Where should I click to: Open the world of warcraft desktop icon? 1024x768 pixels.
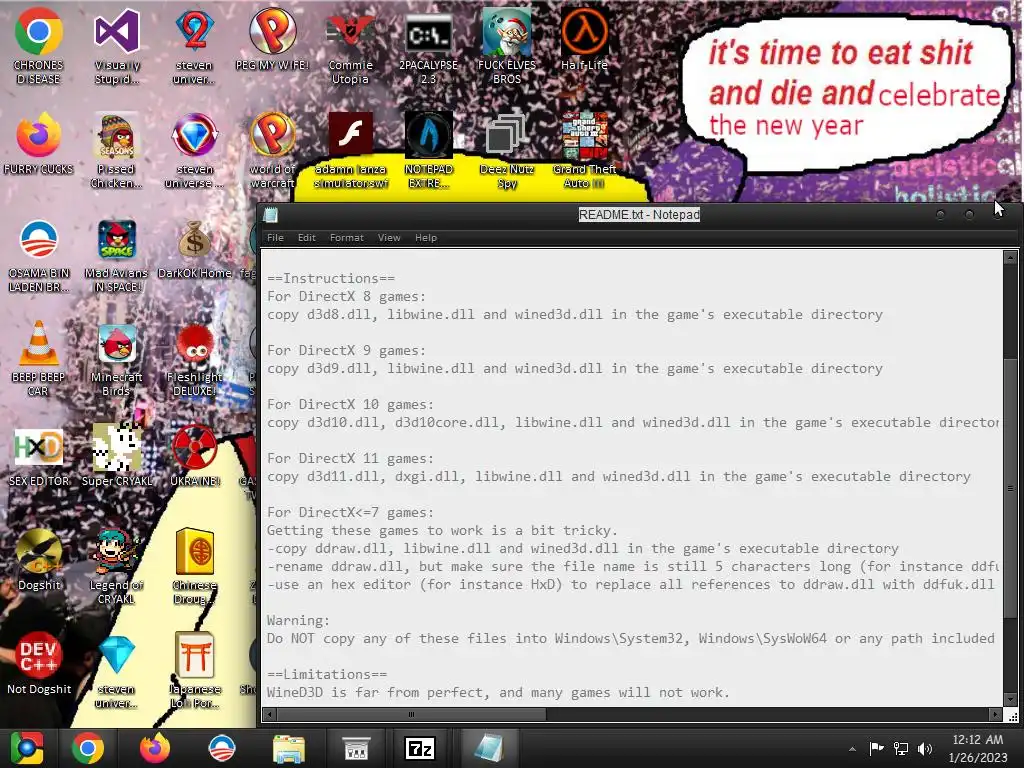point(272,150)
